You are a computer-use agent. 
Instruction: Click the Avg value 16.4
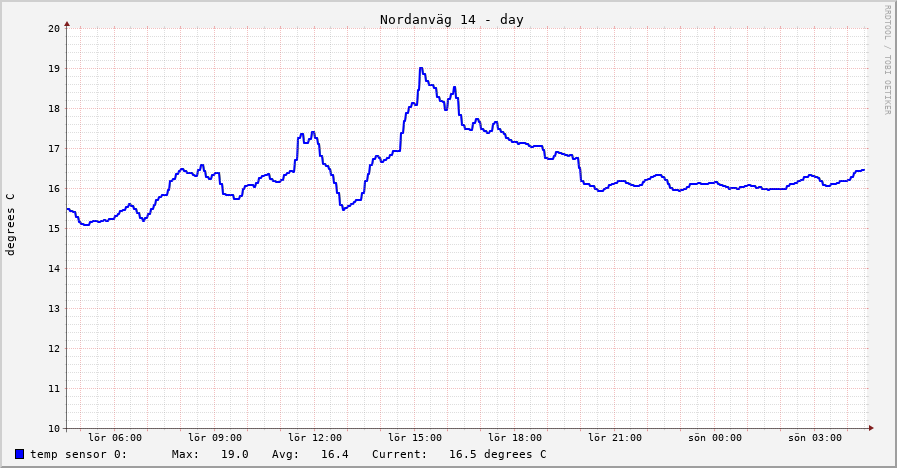(335, 454)
